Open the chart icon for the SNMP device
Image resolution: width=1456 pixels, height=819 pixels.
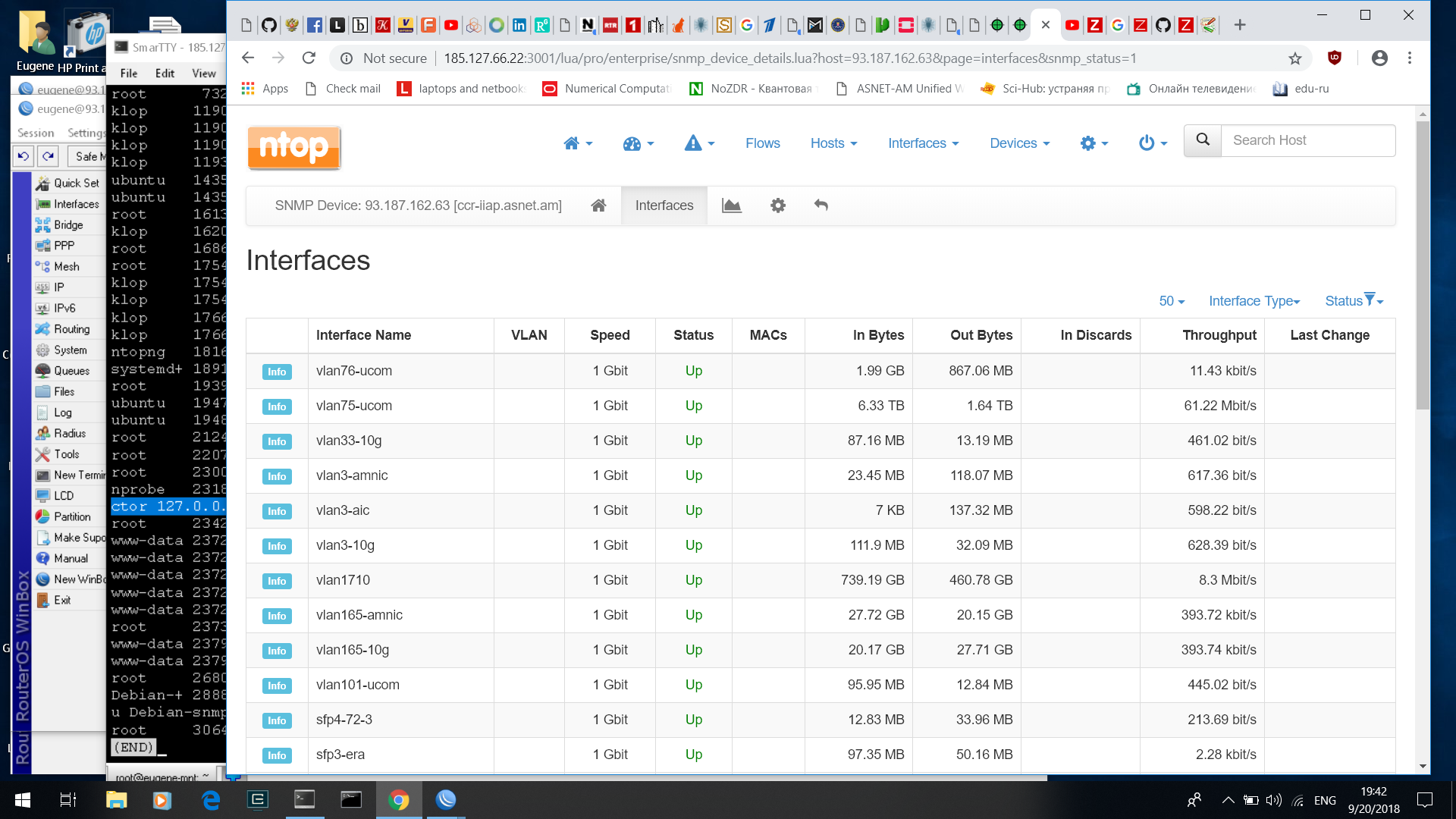[731, 205]
